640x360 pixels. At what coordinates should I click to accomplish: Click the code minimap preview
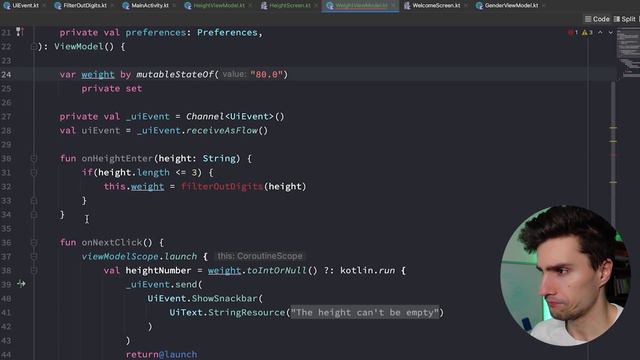628,53
